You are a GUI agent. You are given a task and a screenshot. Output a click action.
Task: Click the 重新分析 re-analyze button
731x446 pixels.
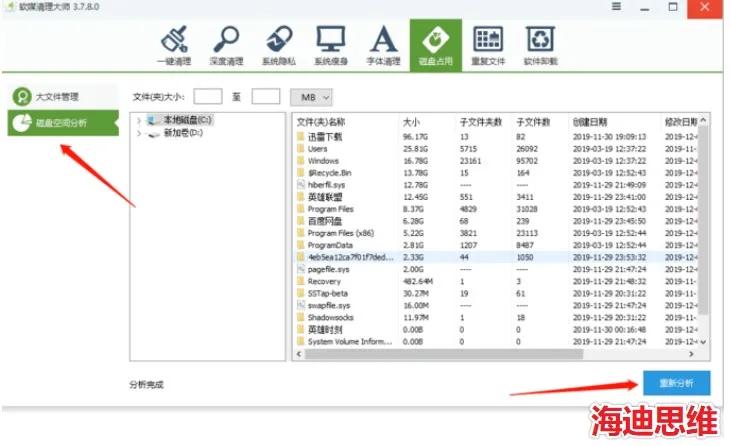pyautogui.click(x=676, y=383)
